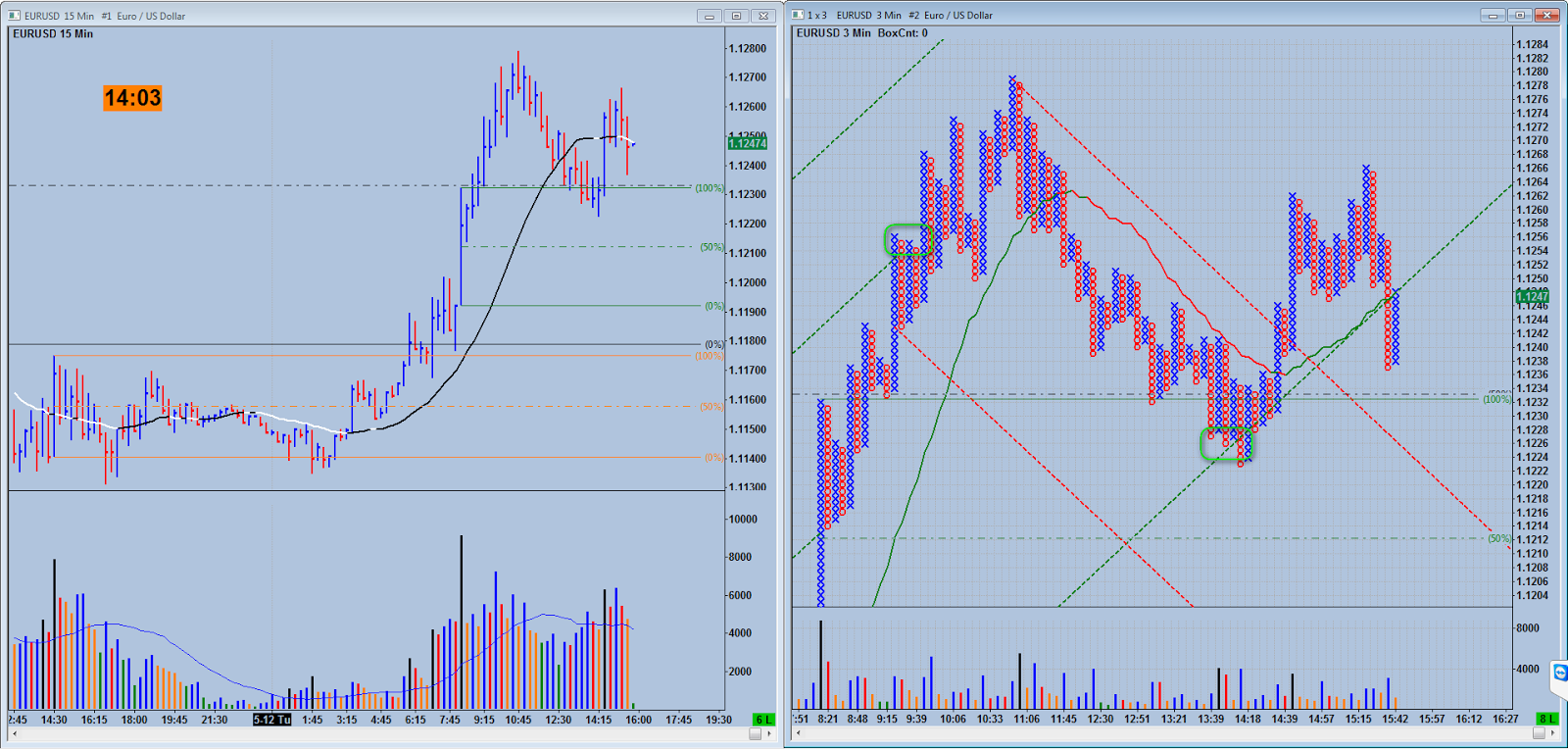Click green (100%) Fibonacci label in 15 Min chart

[710, 188]
